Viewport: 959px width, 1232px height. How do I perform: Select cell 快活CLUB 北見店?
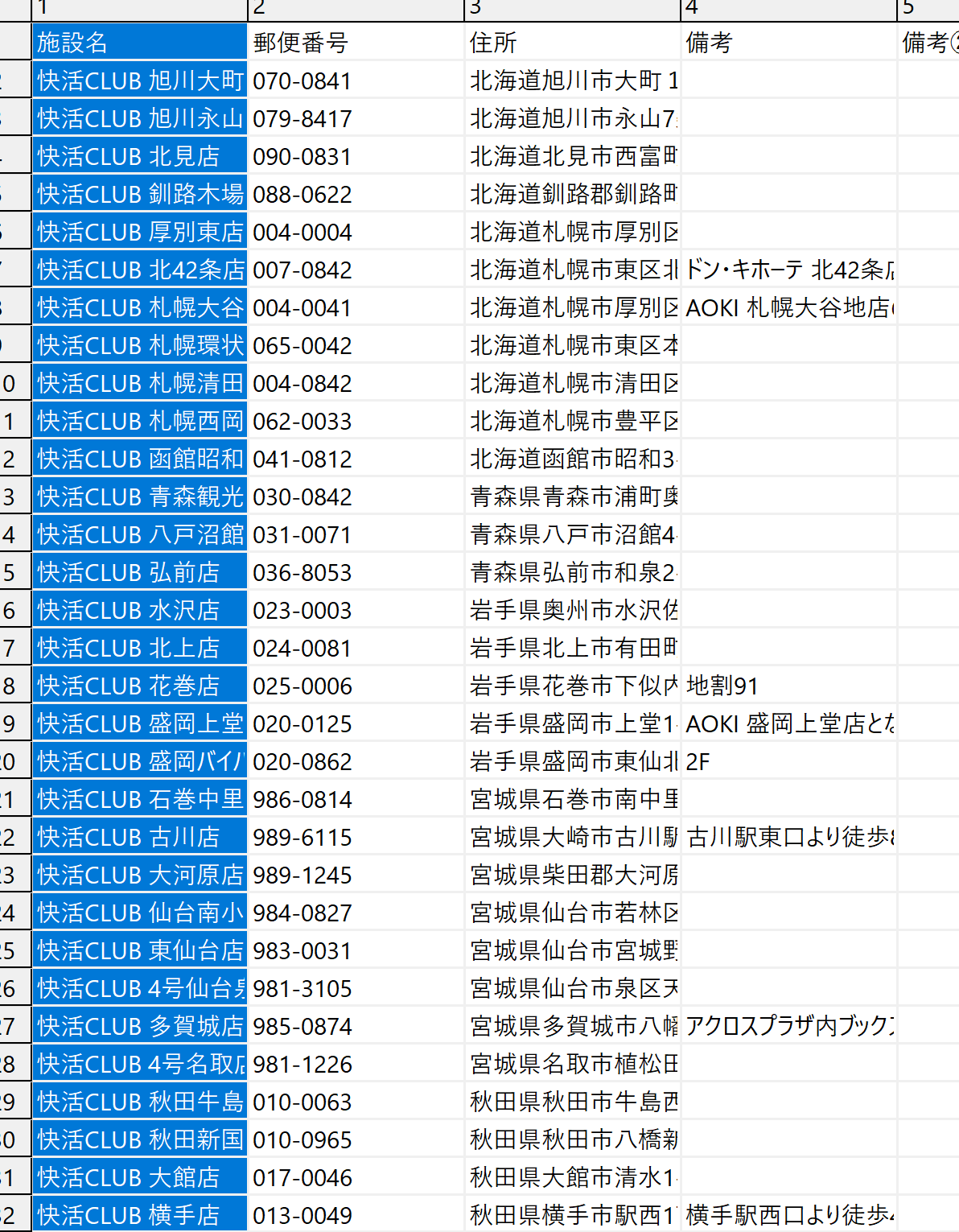pyautogui.click(x=139, y=155)
